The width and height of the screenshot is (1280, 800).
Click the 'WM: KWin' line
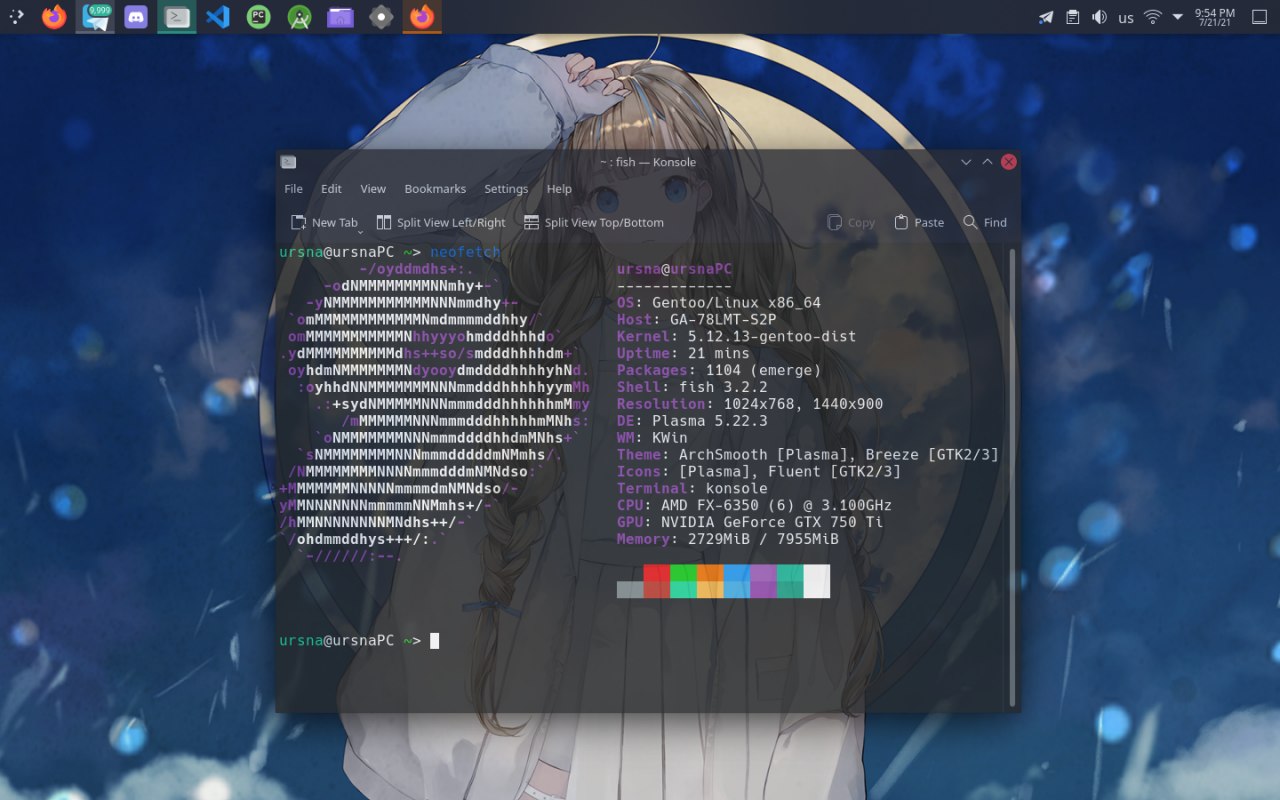[653, 438]
